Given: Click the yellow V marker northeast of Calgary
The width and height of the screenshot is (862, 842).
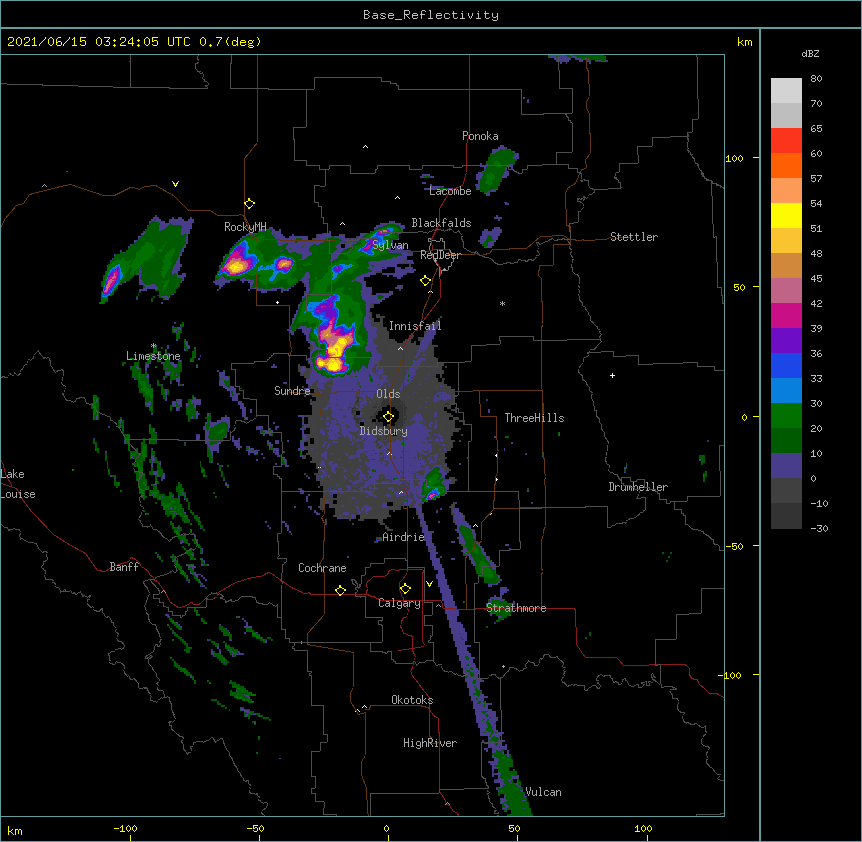Looking at the screenshot, I should pos(429,584).
